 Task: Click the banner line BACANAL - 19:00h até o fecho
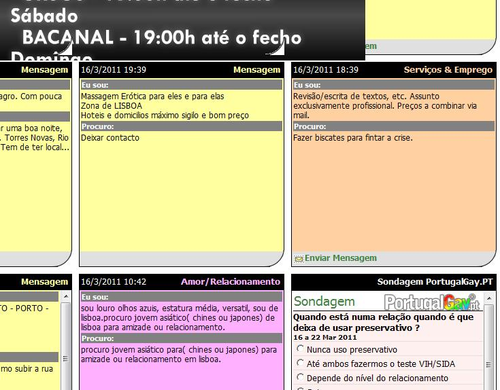[162, 37]
